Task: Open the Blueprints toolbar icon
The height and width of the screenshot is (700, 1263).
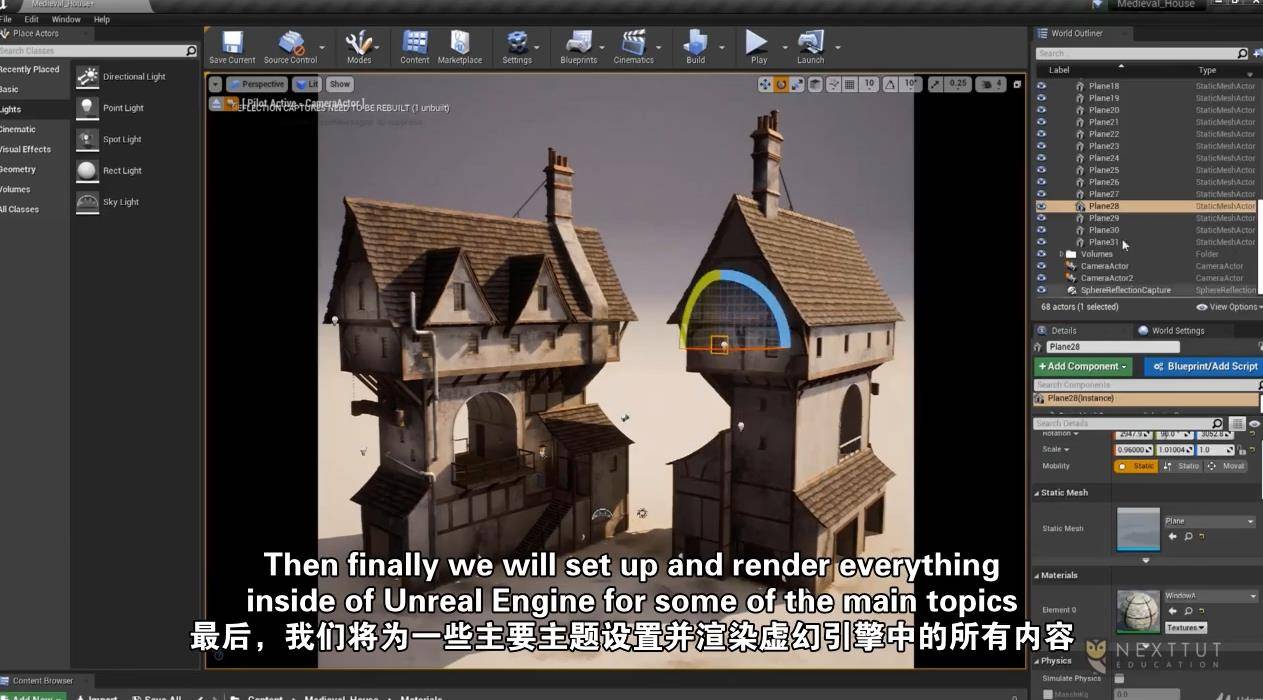Action: coord(579,47)
